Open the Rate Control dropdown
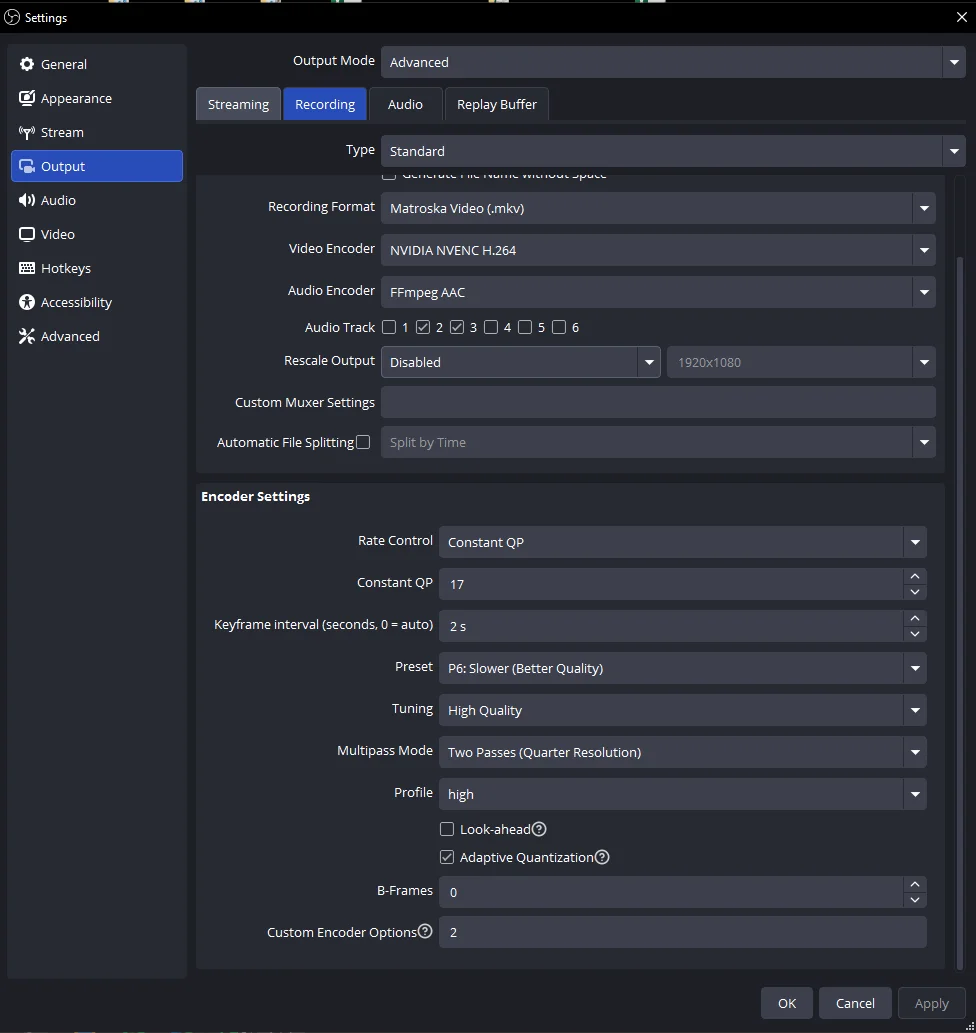976x1033 pixels. click(x=682, y=542)
